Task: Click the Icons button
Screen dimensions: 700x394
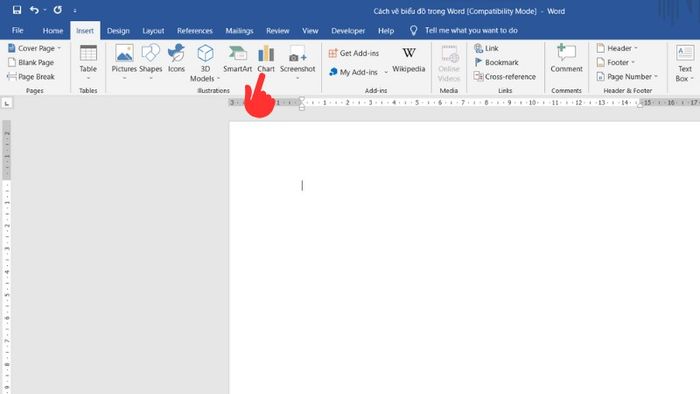Action: pyautogui.click(x=176, y=58)
